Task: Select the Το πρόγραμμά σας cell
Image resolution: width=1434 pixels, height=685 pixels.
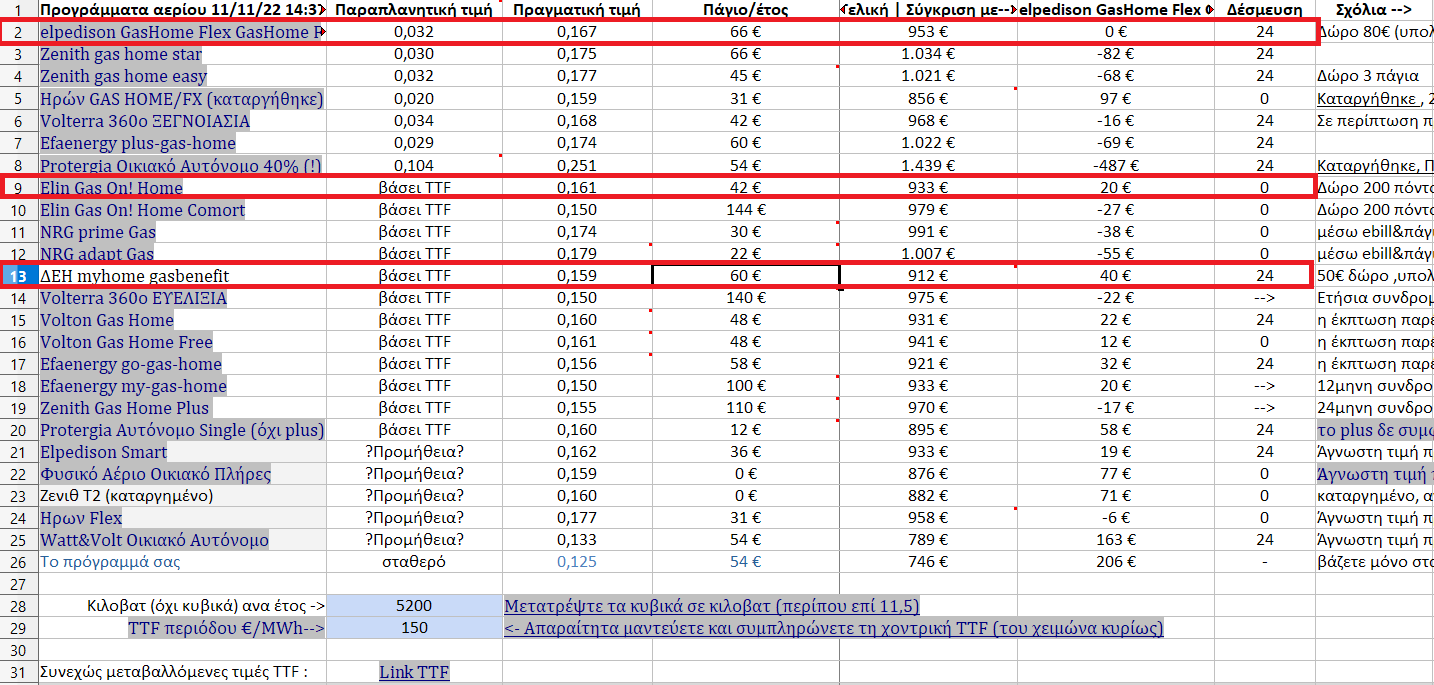Action: tap(182, 562)
